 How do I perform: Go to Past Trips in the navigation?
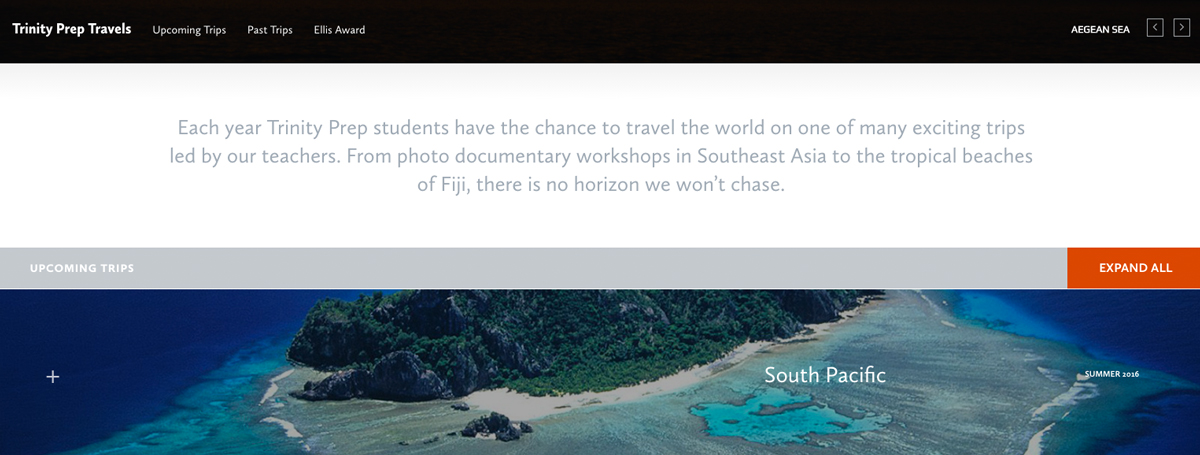coord(270,30)
